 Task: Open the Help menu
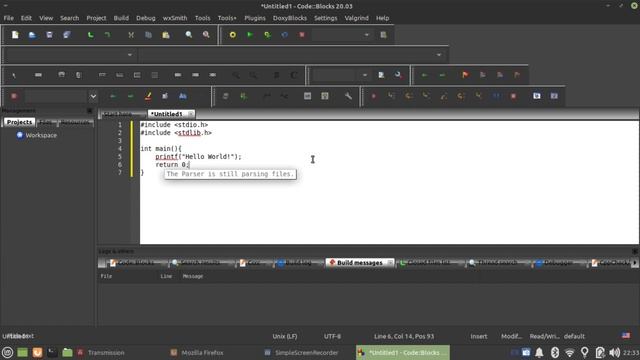382,18
